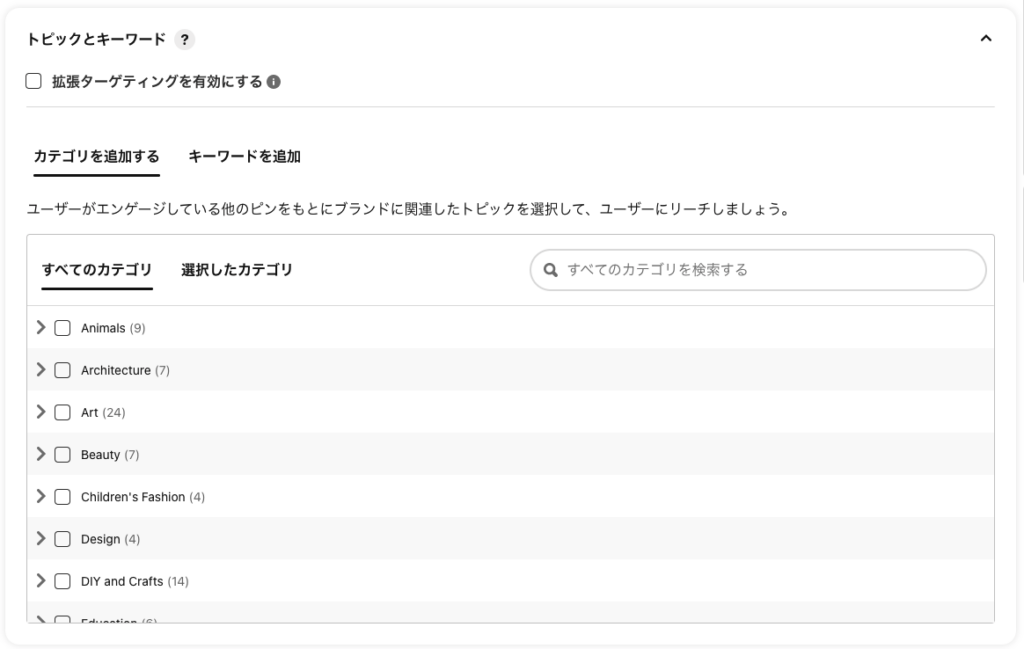Expand the Children's Fashion category chevron
This screenshot has width=1024, height=649.
pos(40,496)
